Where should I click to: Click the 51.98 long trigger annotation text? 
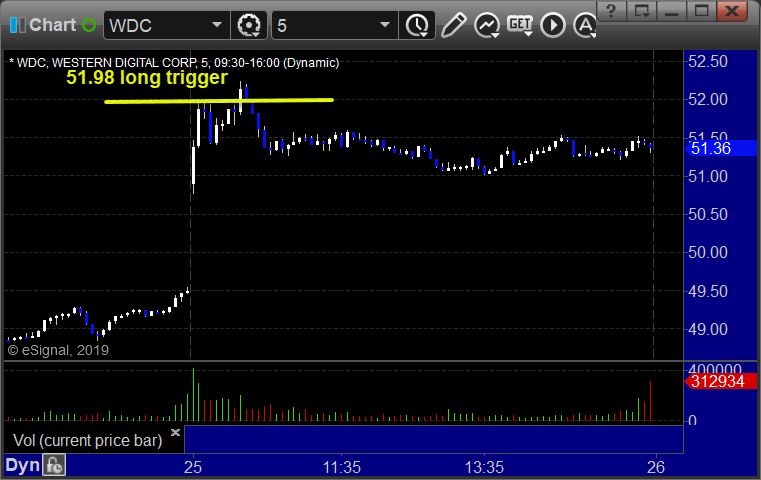click(x=147, y=77)
